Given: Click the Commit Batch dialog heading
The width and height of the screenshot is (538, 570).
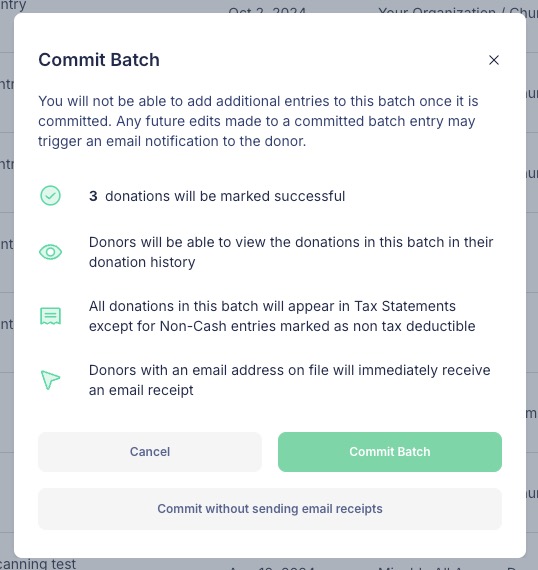Looking at the screenshot, I should pyautogui.click(x=99, y=60).
